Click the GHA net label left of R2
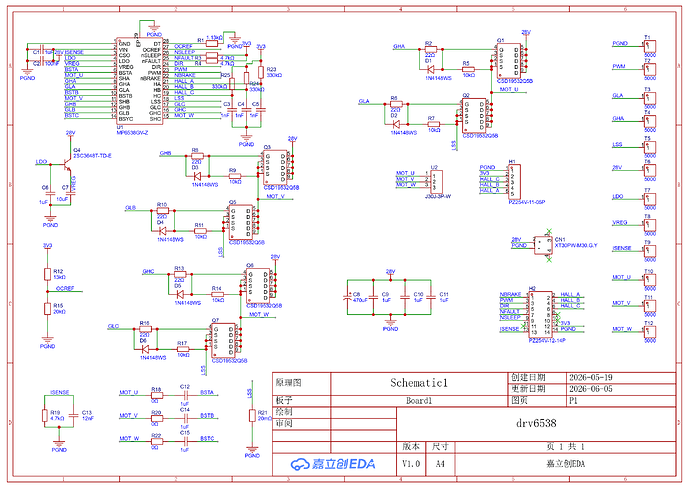This screenshot has height=488, width=689. (399, 46)
